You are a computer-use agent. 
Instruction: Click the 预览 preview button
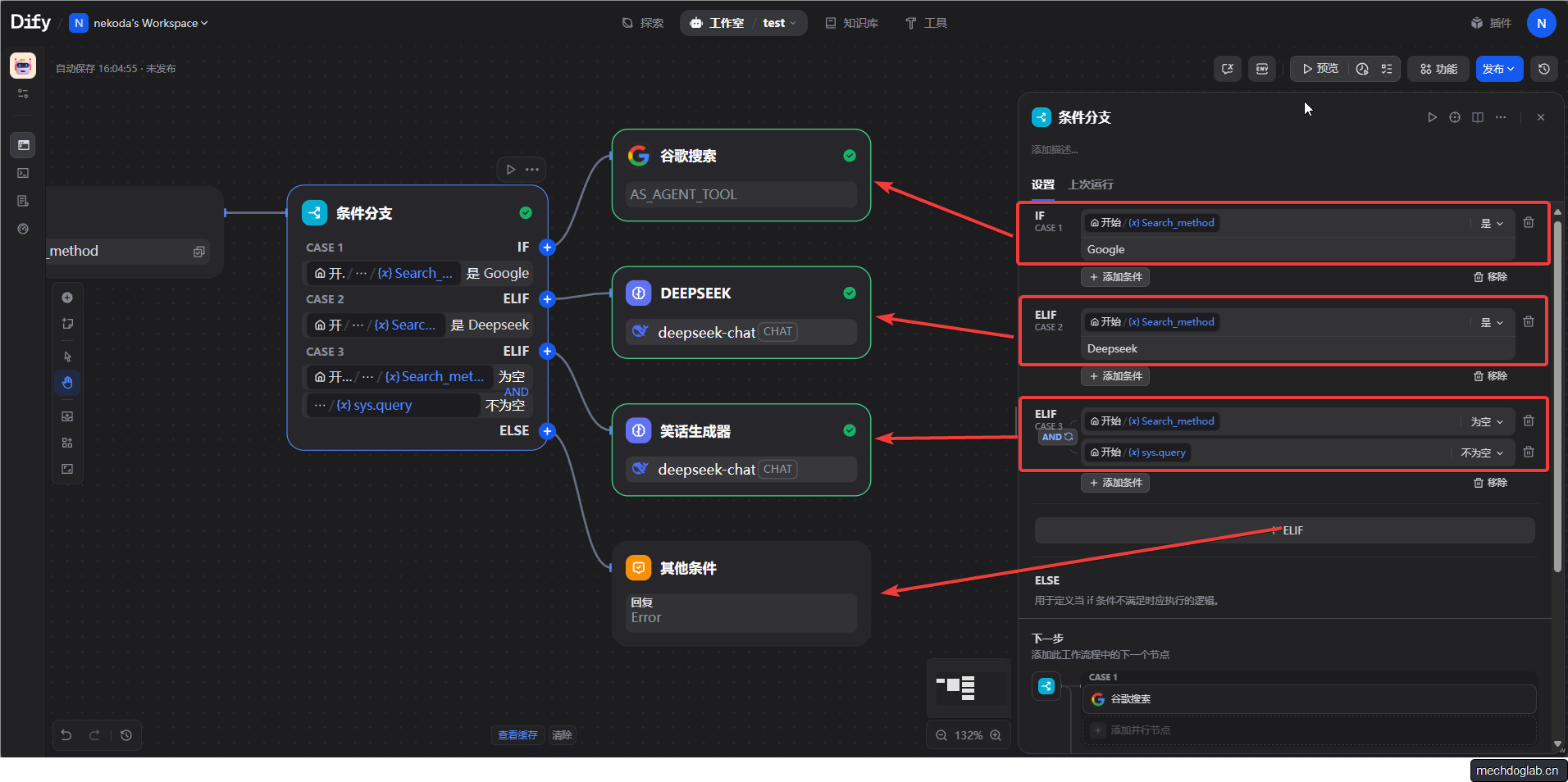pos(1320,69)
